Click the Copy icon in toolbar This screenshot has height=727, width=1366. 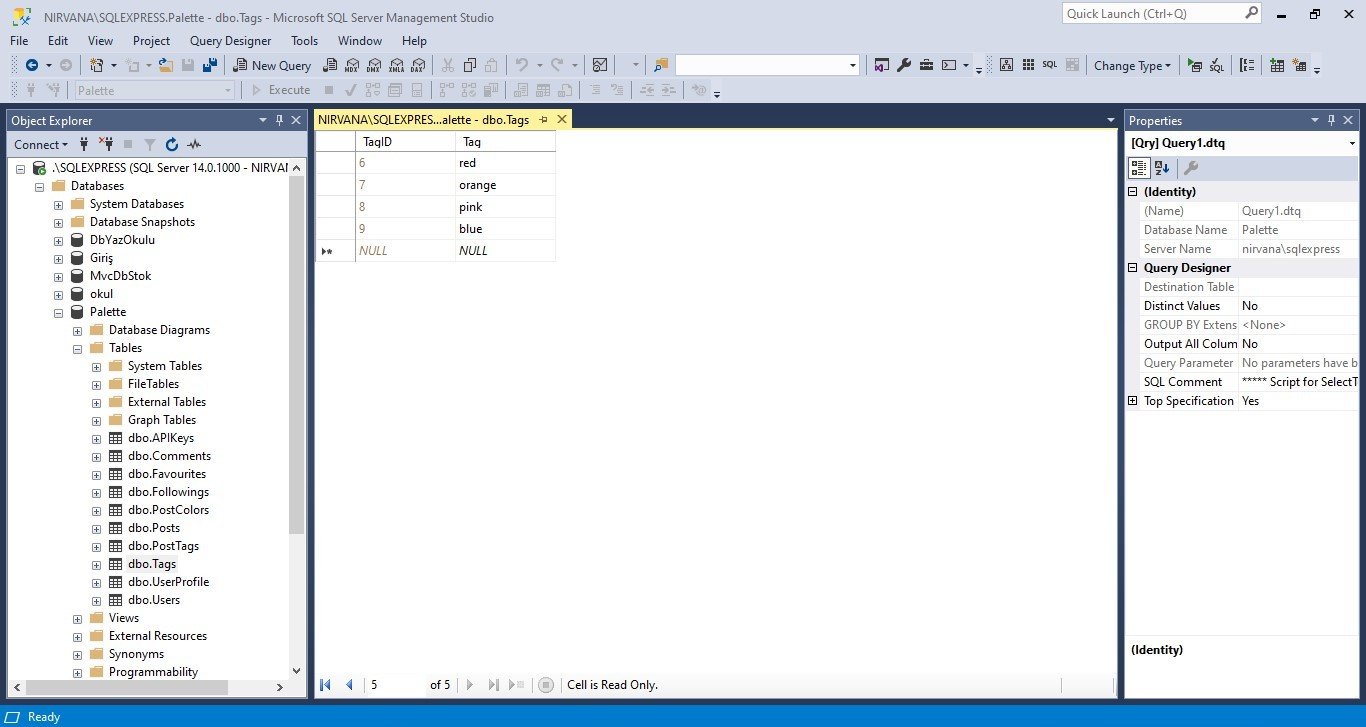(469, 65)
